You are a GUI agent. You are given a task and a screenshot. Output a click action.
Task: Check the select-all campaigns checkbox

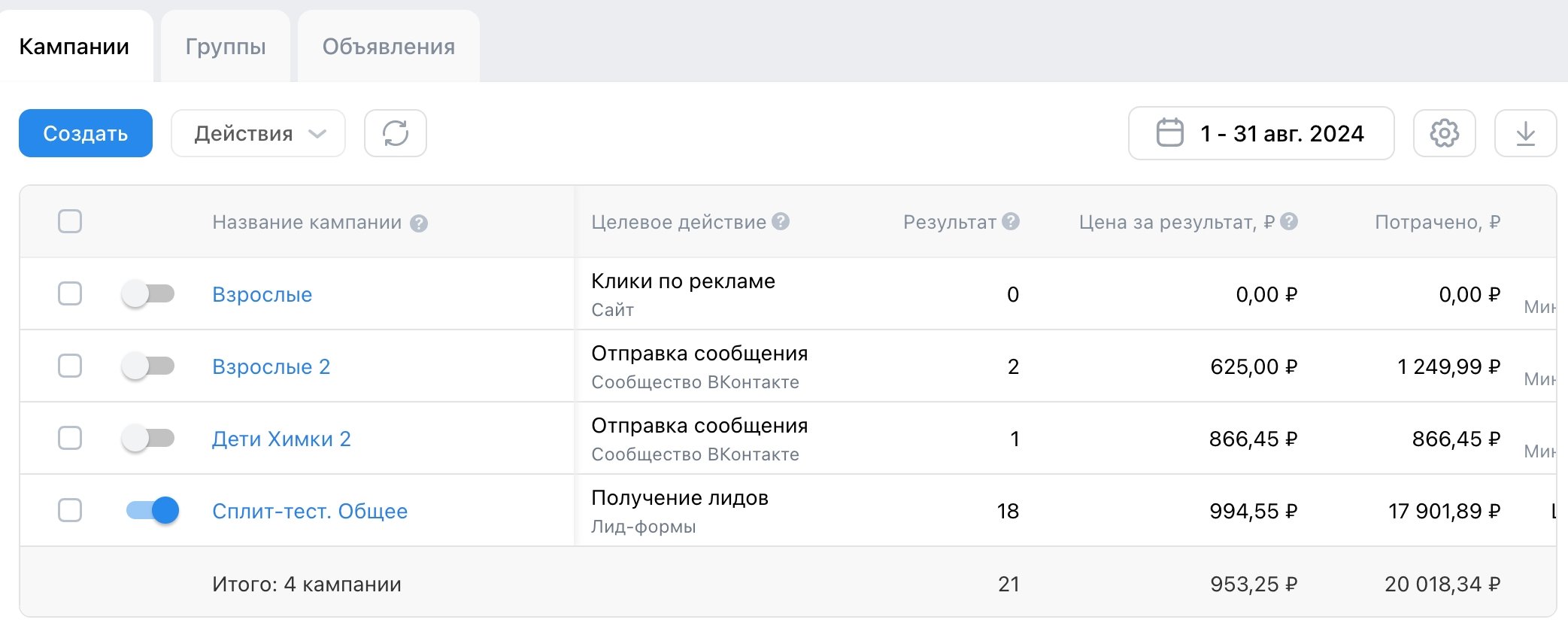coord(70,221)
